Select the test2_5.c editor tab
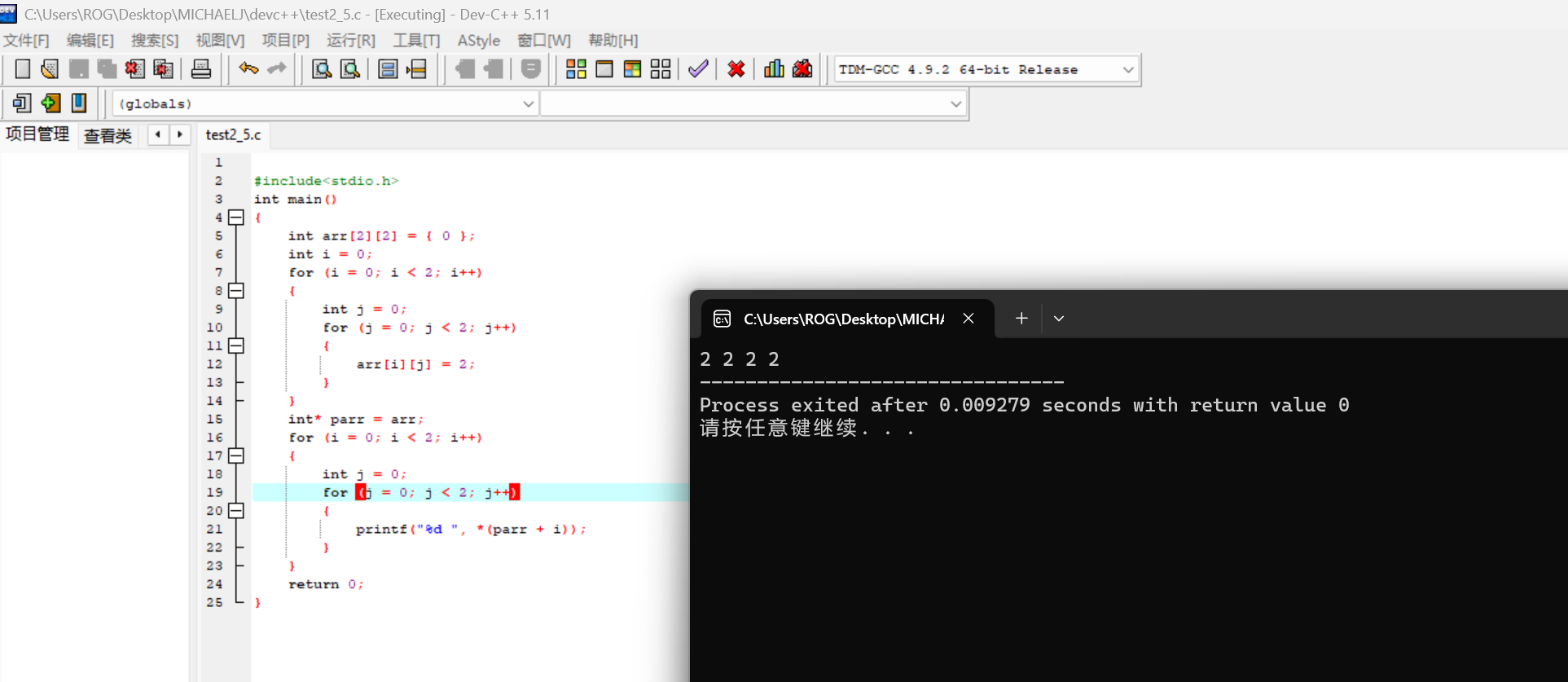 [234, 135]
